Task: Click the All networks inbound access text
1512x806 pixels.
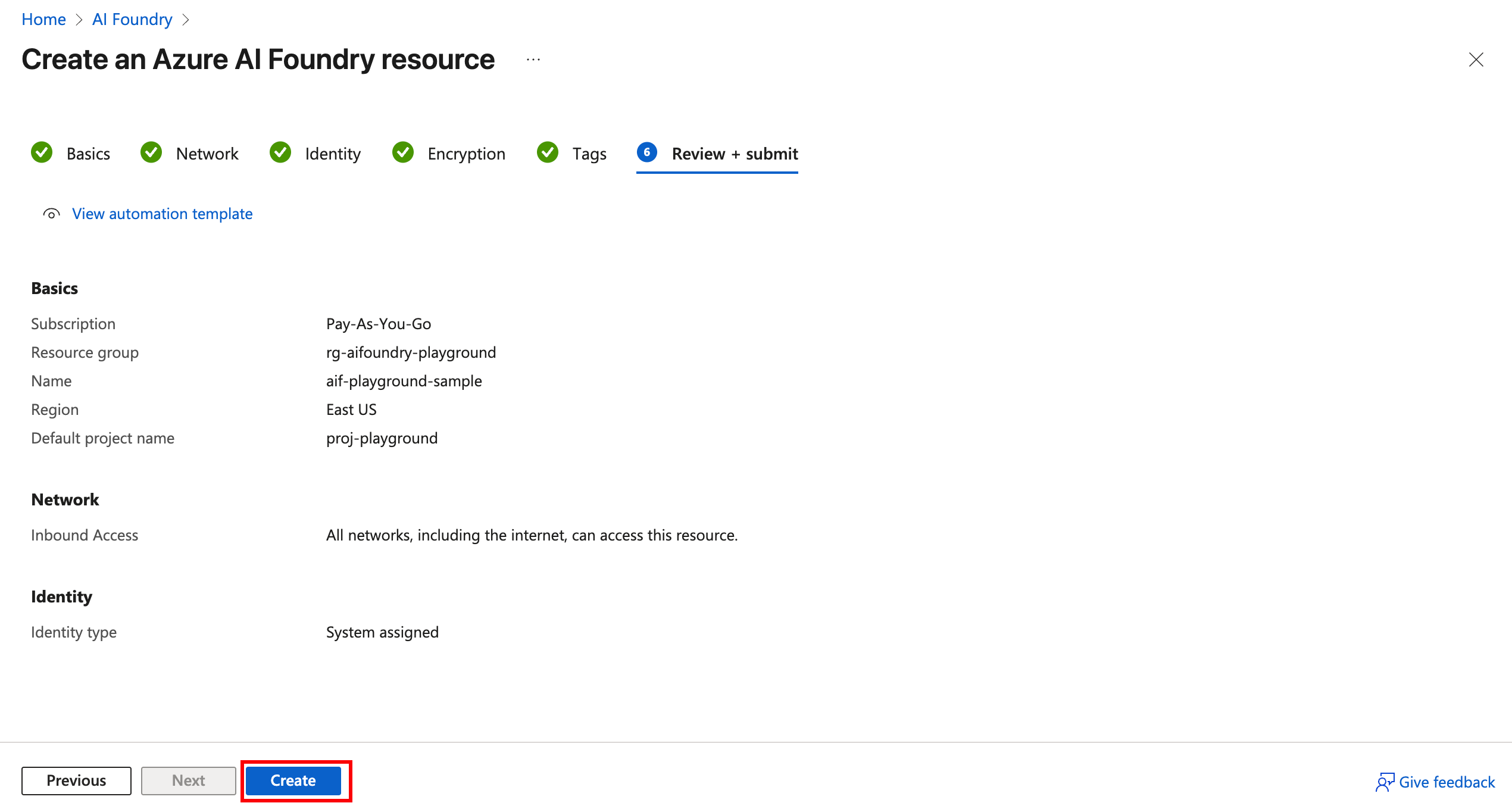Action: [532, 535]
